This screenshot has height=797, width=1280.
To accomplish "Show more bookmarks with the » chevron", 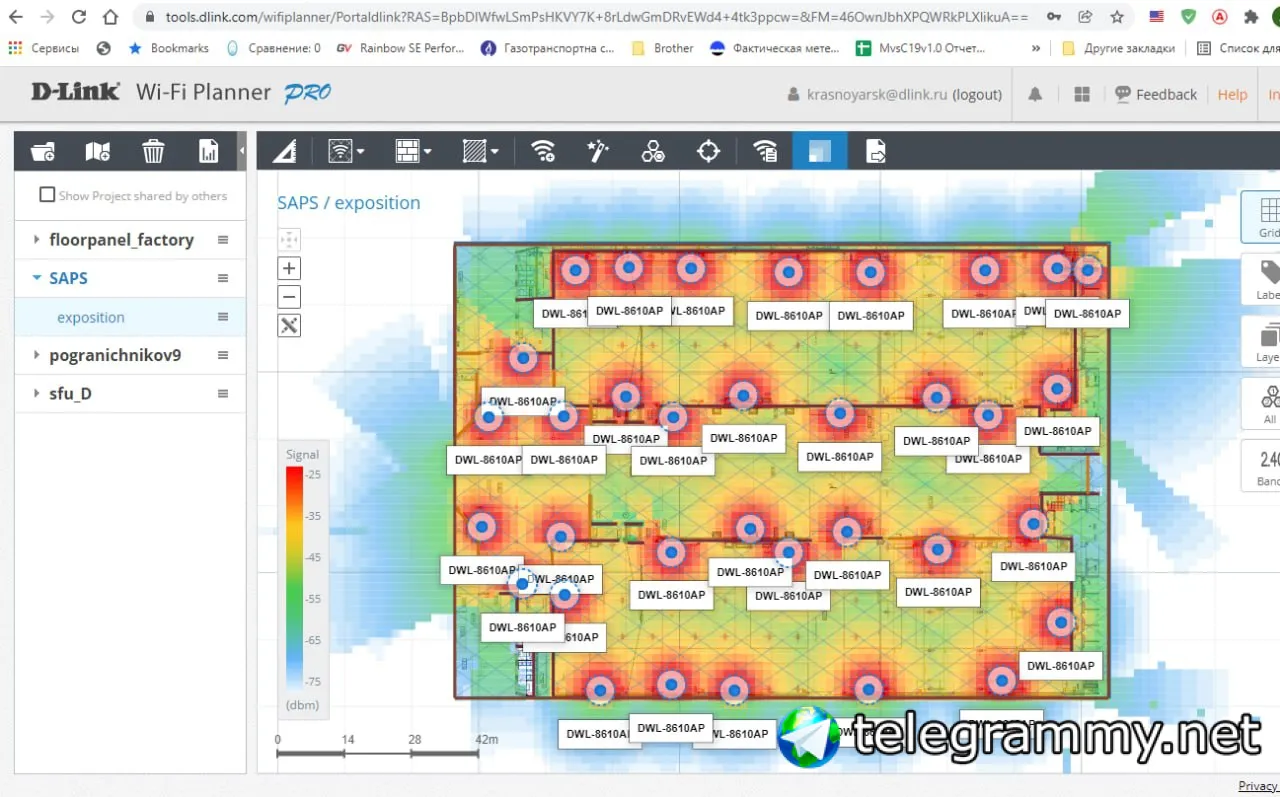I will pyautogui.click(x=1036, y=48).
